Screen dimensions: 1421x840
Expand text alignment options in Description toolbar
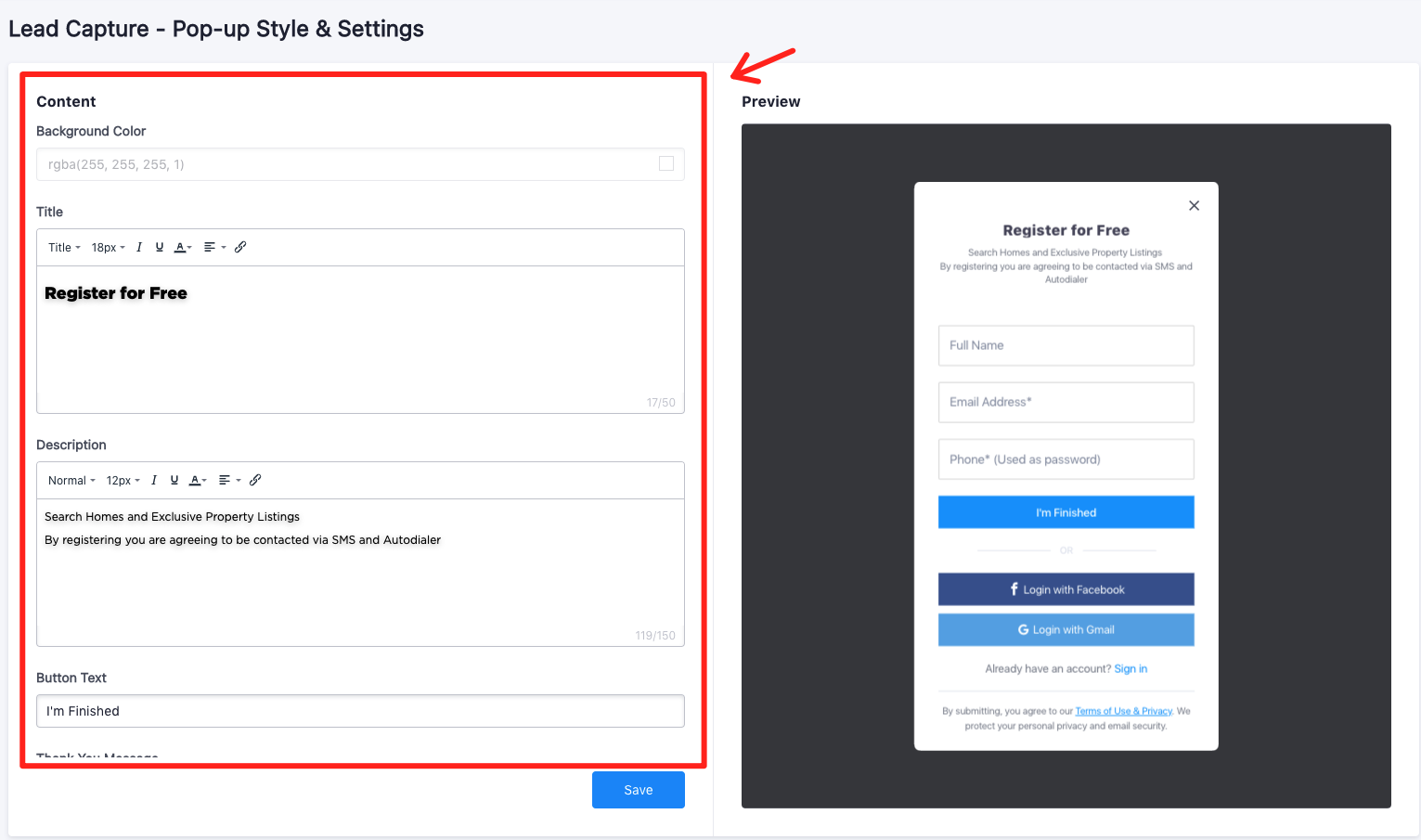[x=229, y=481]
